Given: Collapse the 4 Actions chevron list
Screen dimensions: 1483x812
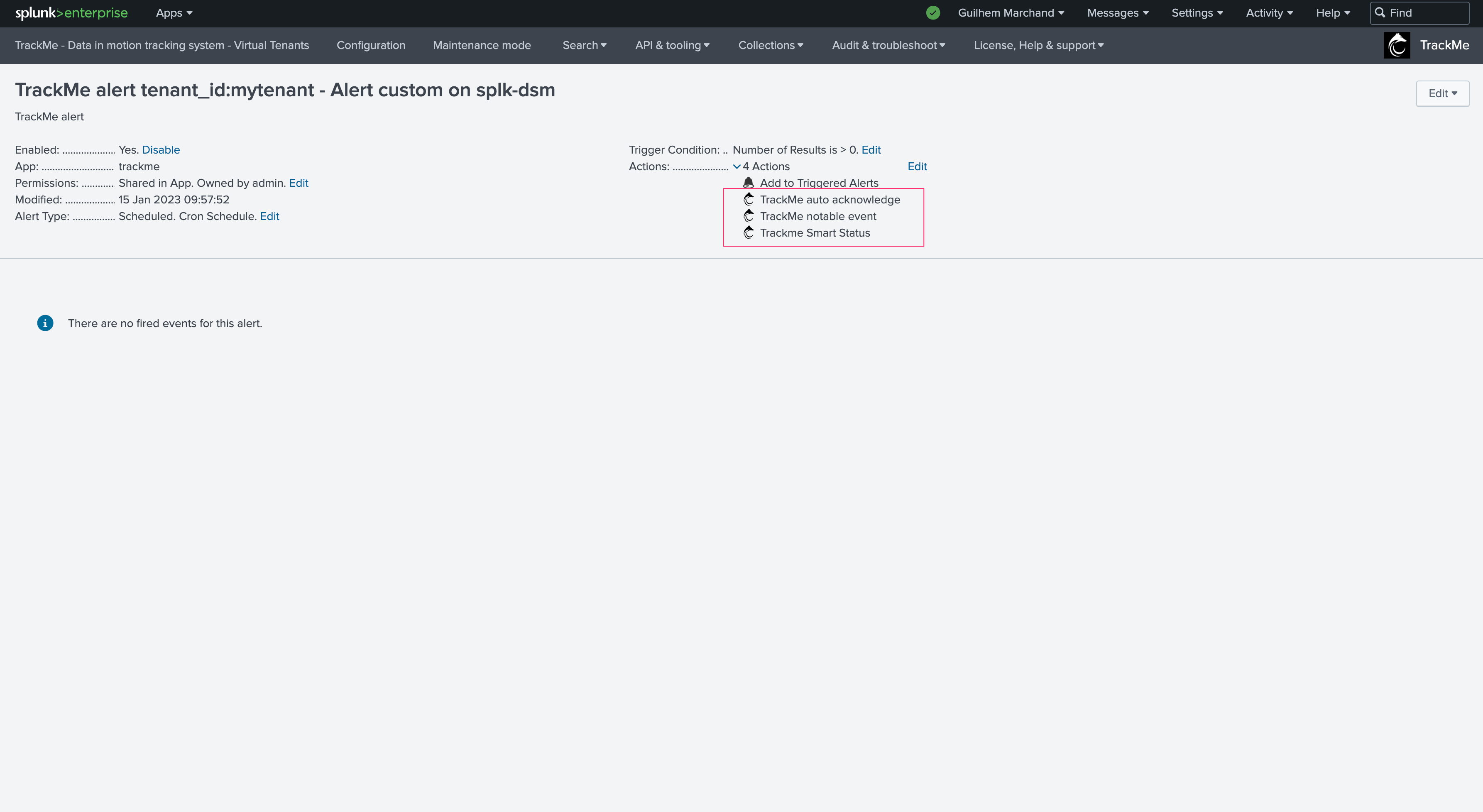Looking at the screenshot, I should click(737, 167).
